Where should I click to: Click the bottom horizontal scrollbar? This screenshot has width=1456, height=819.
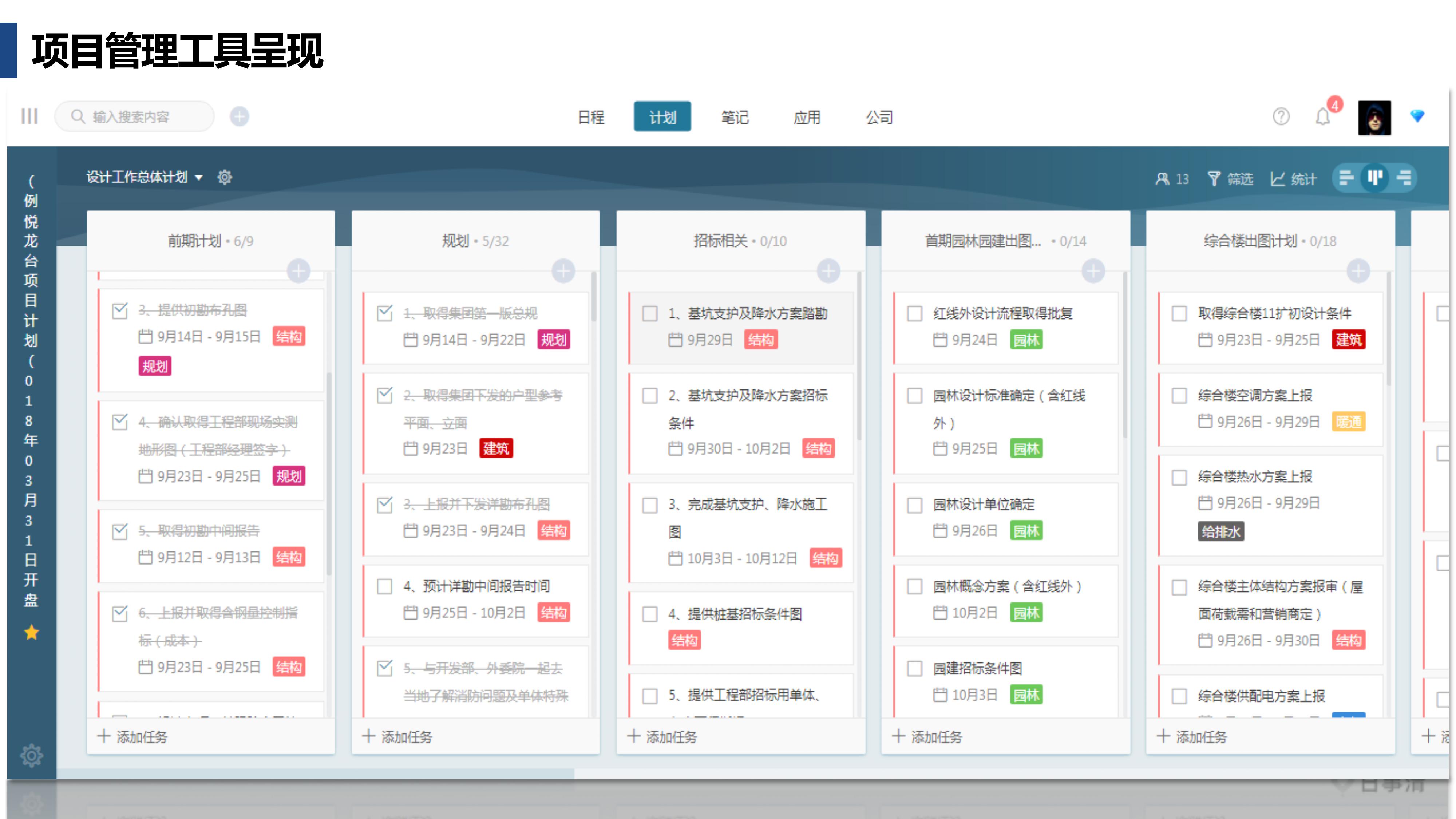315,773
